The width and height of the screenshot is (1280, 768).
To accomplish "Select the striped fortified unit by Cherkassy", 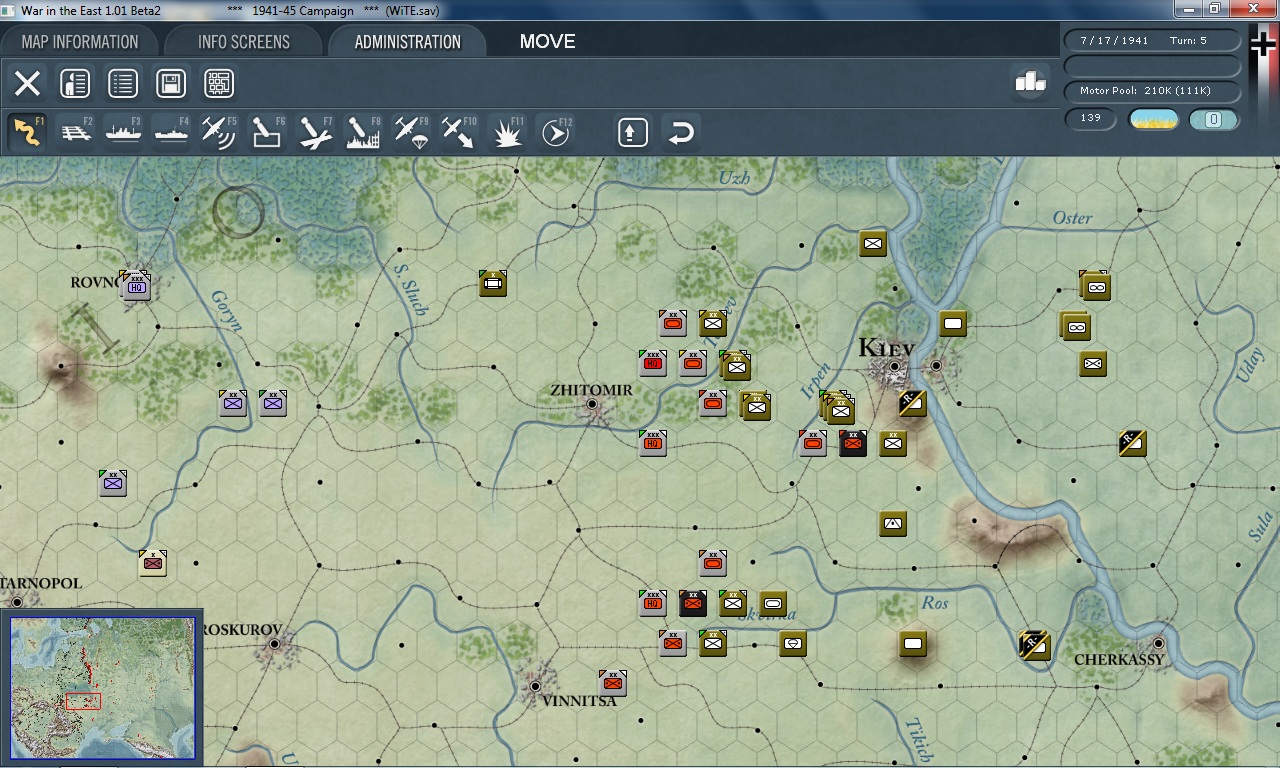I will 1034,645.
